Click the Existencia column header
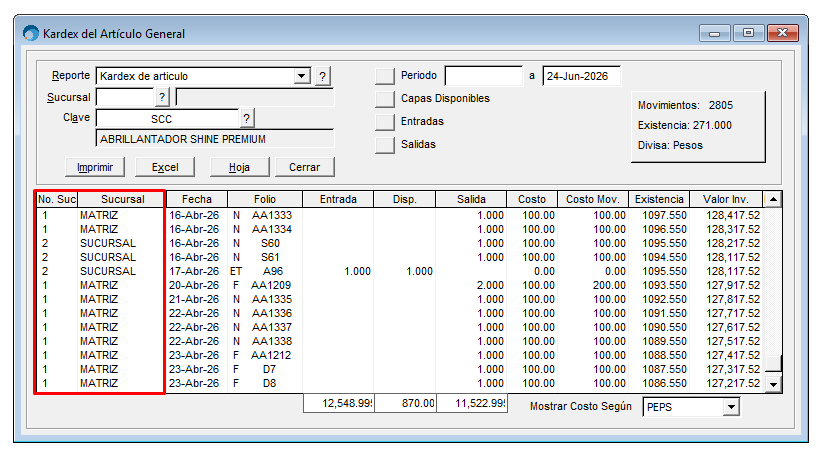821x455 pixels. (659, 199)
